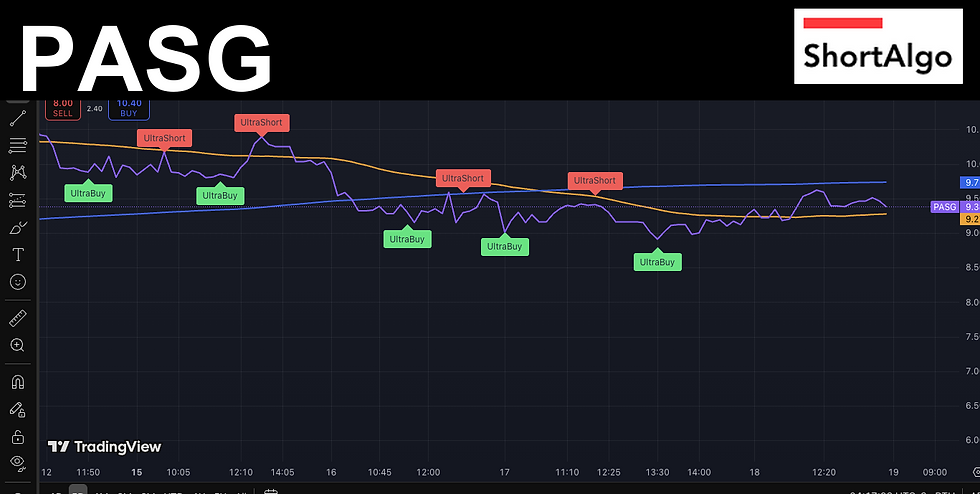Click the 2.40 spread value
Screen dimensions: 980x494
tap(94, 109)
